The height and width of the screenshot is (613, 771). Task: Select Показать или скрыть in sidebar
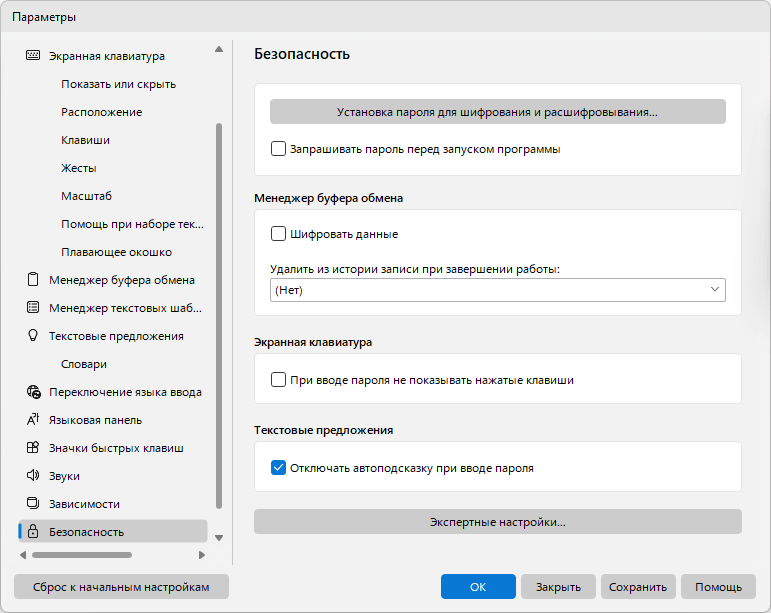118,84
